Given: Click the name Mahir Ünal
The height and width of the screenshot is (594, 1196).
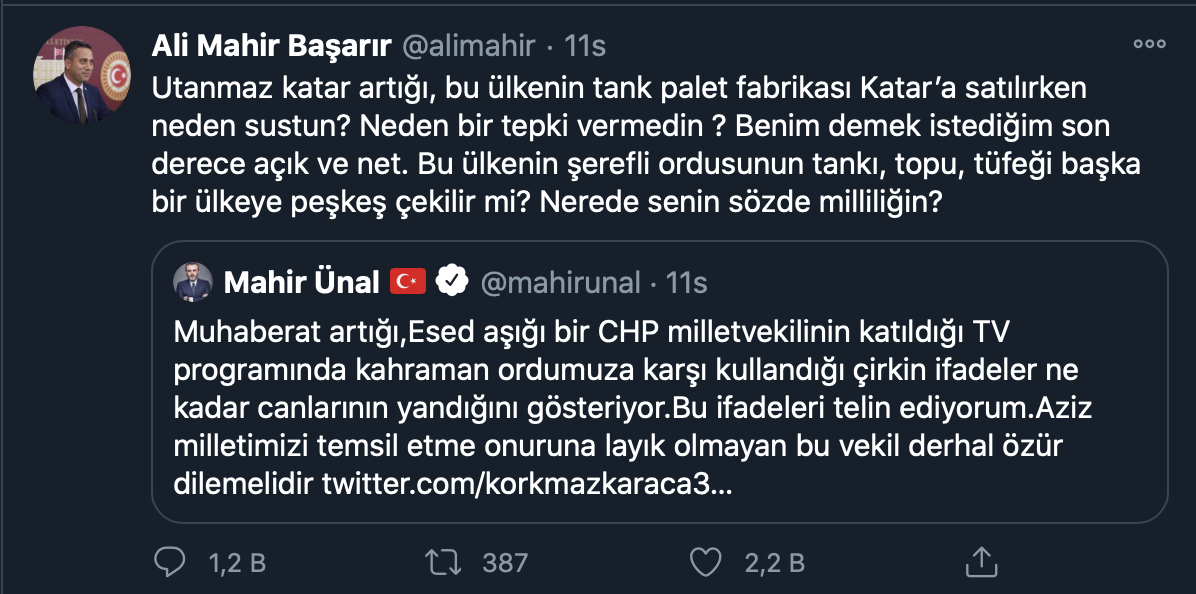Looking at the screenshot, I should [300, 281].
